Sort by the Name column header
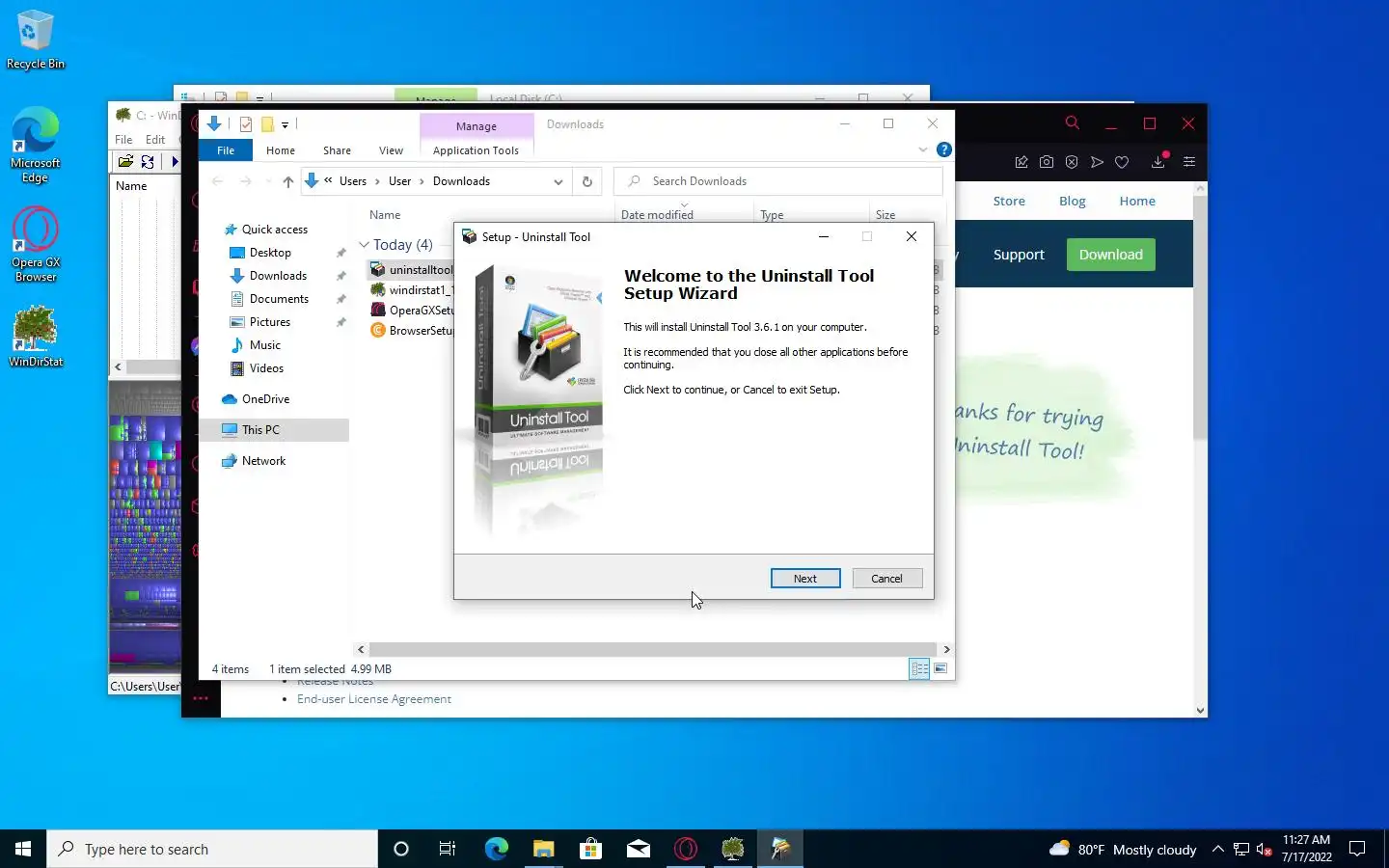 click(x=385, y=215)
